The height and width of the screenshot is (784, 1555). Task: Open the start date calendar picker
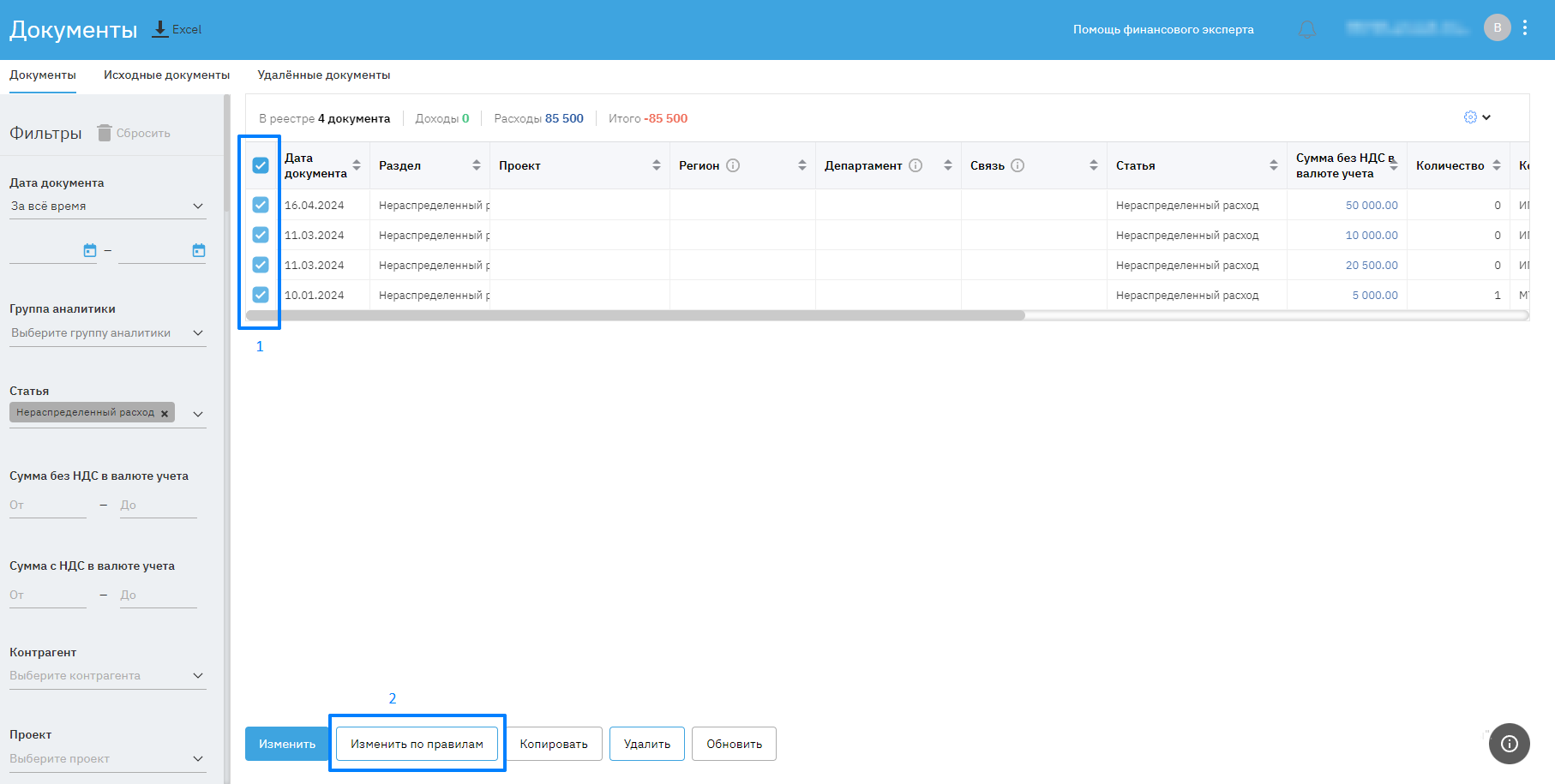click(90, 250)
